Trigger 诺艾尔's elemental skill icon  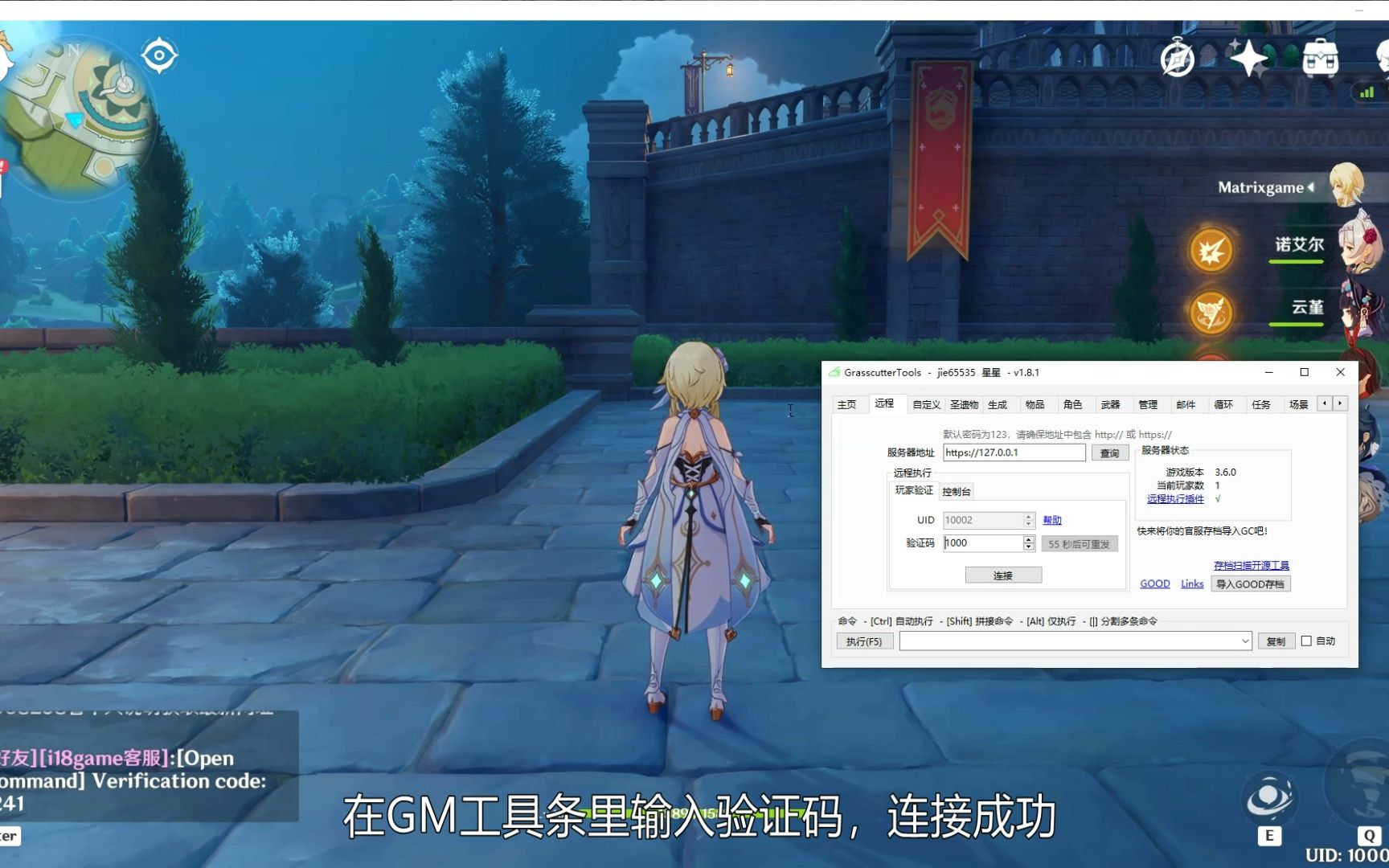pyautogui.click(x=1211, y=251)
